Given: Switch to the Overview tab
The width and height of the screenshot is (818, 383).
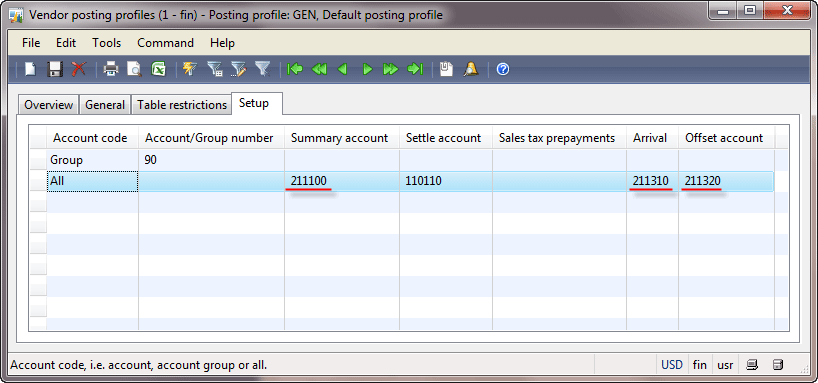Looking at the screenshot, I should 49,105.
